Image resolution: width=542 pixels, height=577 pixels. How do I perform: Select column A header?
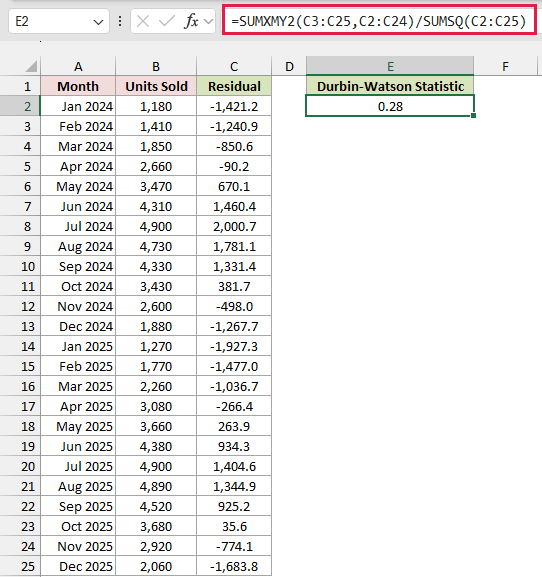coord(78,66)
